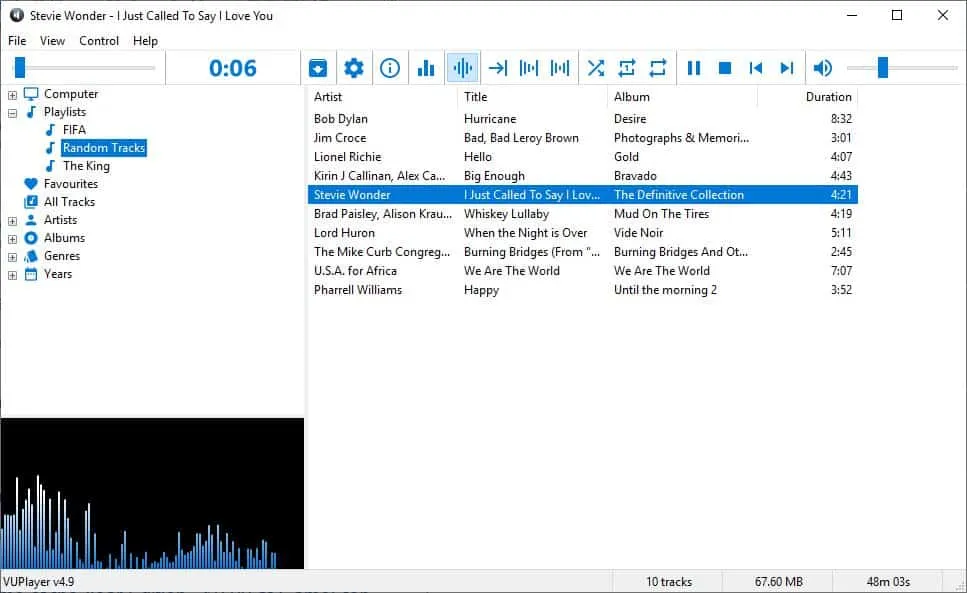Screen dimensions: 967x593
Task: Select the Whiskey Lullaby track
Action: (x=506, y=214)
